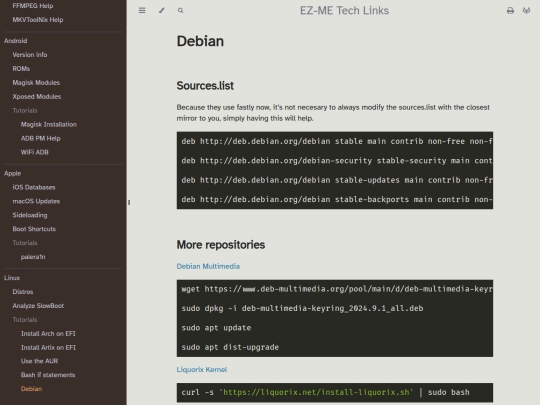
Task: Click the paragraph about fastly mirrors
Action: 333,113
